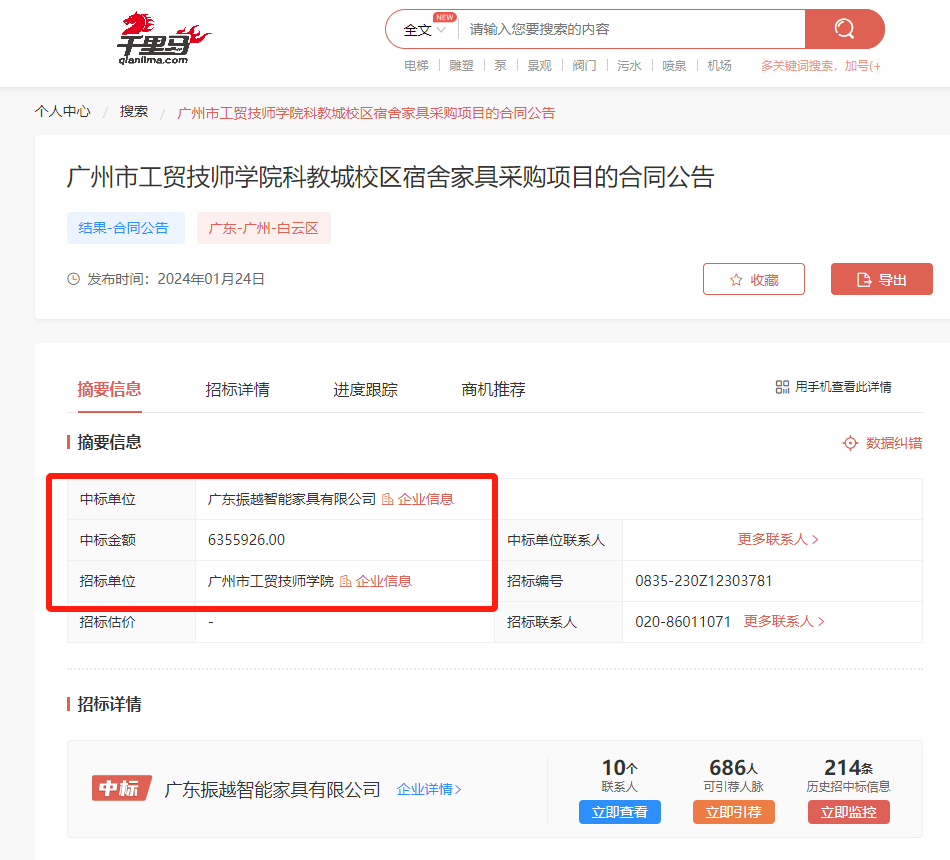Switch to the 商机推荐 tab
The height and width of the screenshot is (860, 950).
point(493,389)
